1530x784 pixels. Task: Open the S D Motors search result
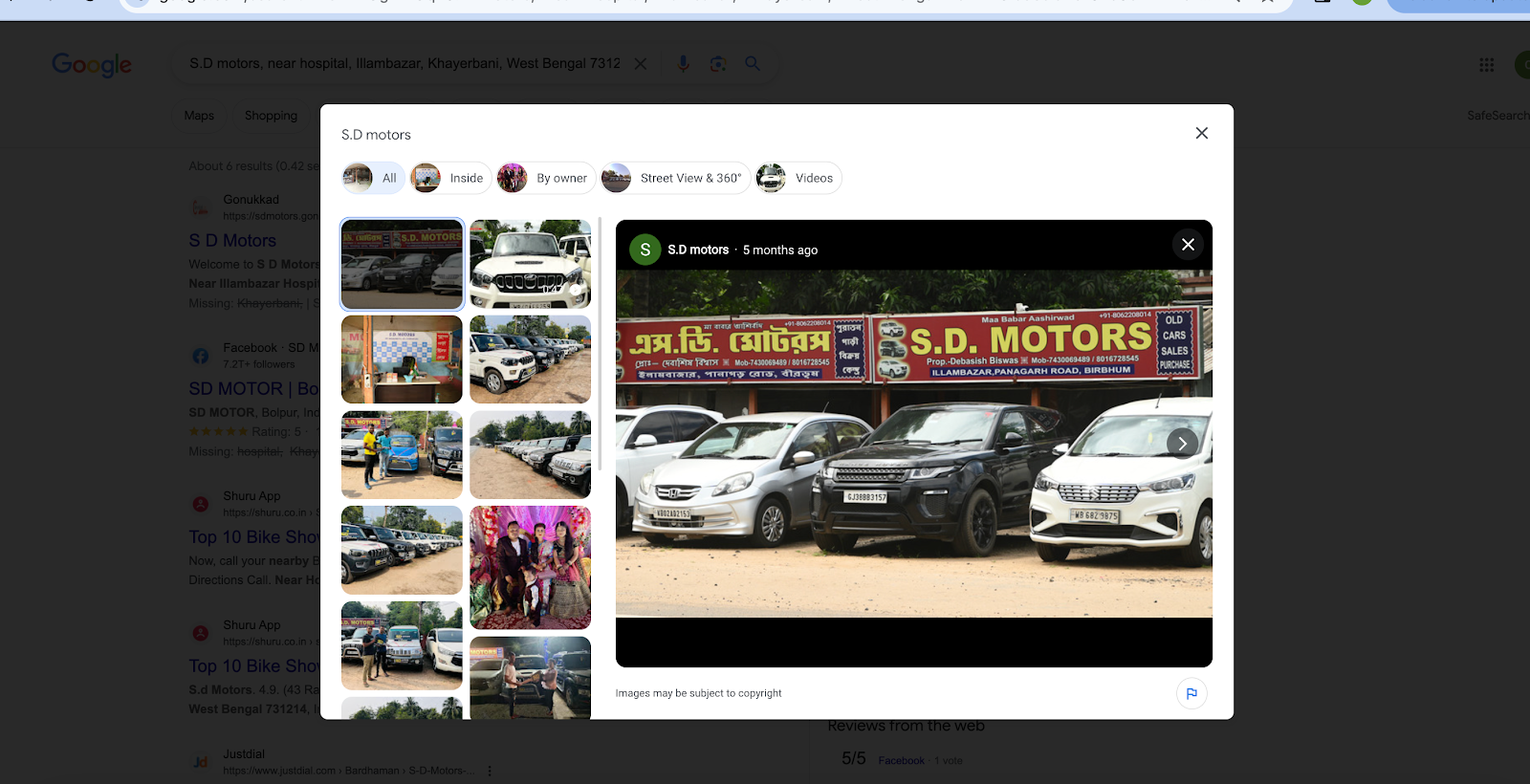pos(232,241)
